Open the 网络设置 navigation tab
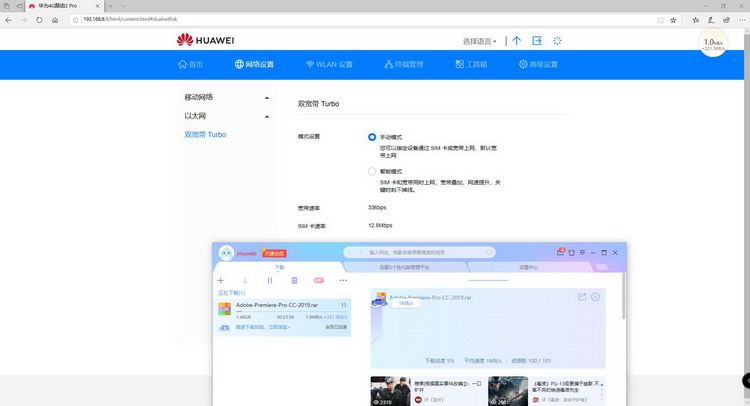 tap(254, 64)
